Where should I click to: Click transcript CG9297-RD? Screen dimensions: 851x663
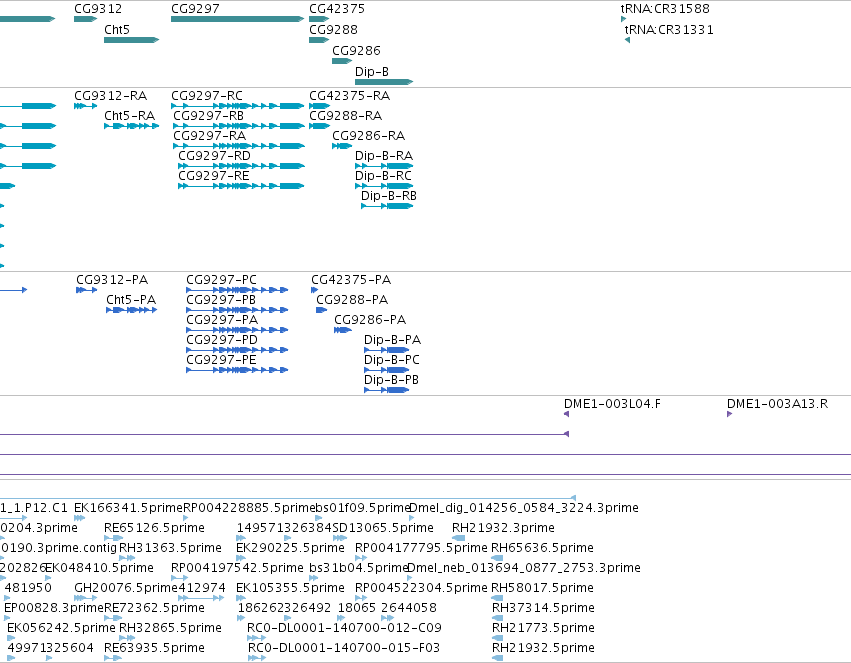pos(214,156)
